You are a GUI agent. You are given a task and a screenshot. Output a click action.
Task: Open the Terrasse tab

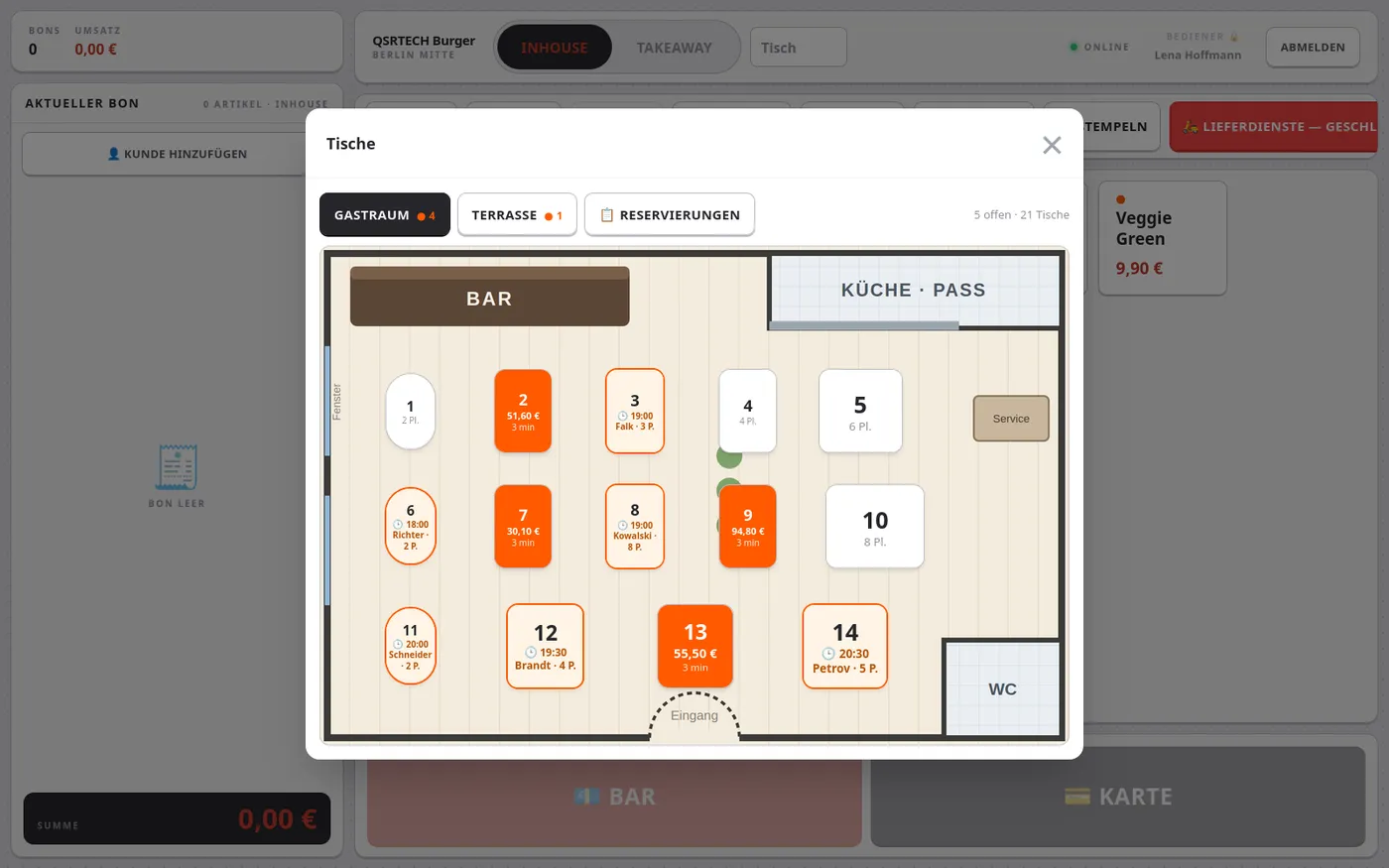click(x=517, y=215)
